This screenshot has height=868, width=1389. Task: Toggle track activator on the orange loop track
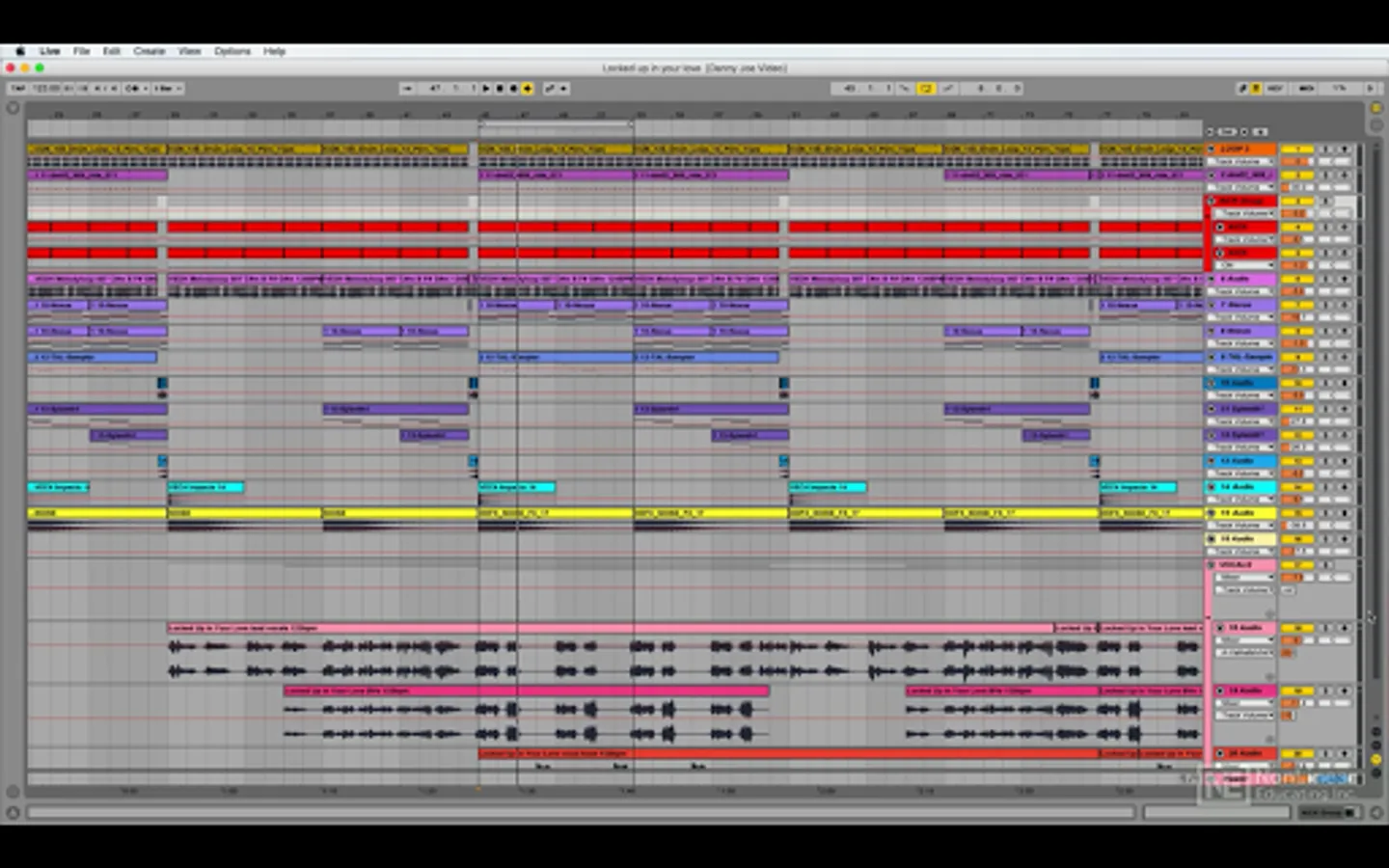point(1297,149)
